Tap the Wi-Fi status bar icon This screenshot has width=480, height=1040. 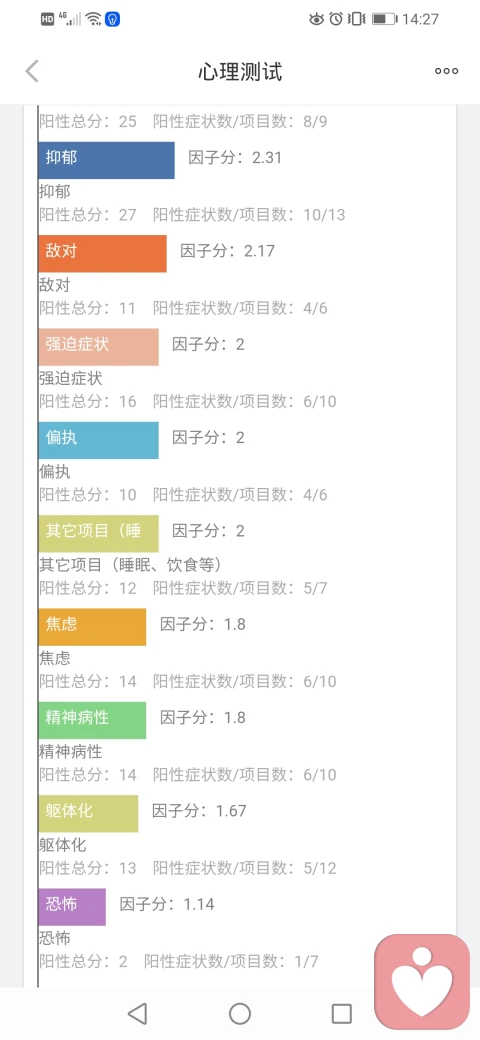coord(93,19)
